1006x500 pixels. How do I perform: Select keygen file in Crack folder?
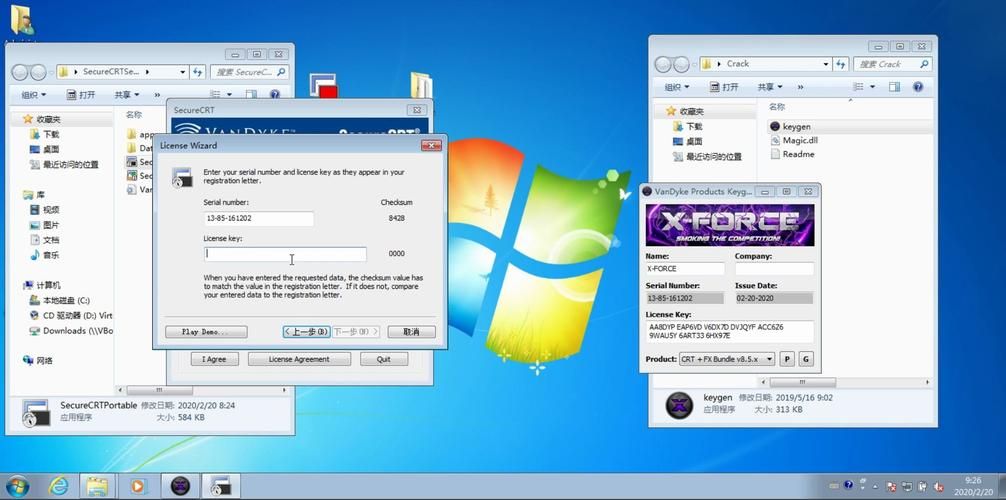pos(796,127)
